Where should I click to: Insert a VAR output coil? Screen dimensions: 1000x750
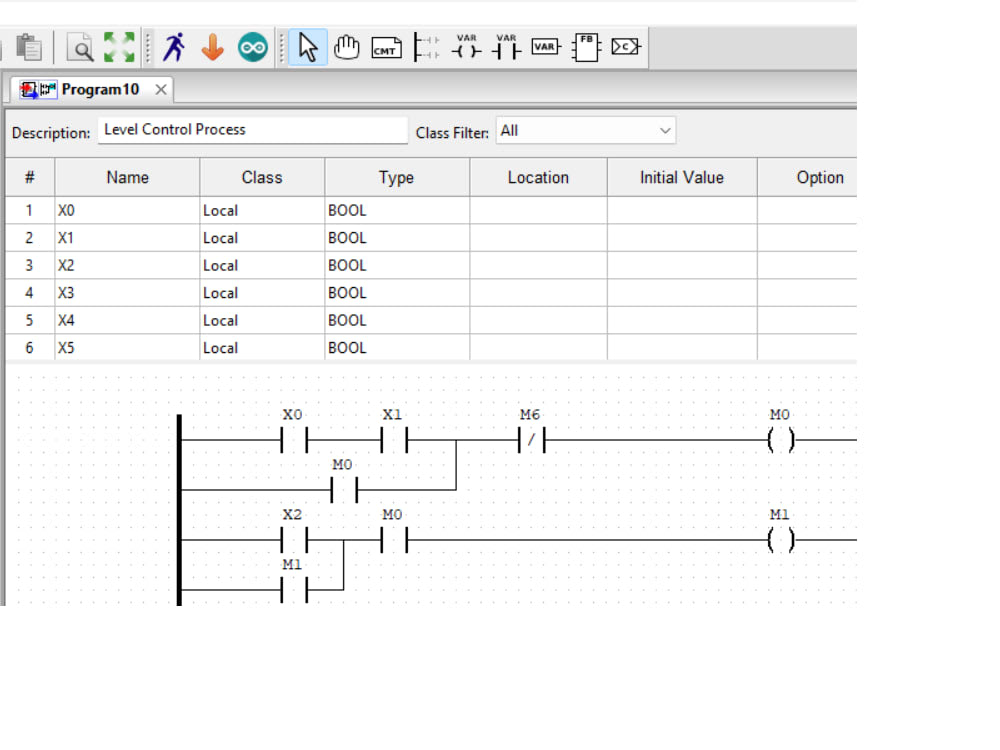pos(466,46)
